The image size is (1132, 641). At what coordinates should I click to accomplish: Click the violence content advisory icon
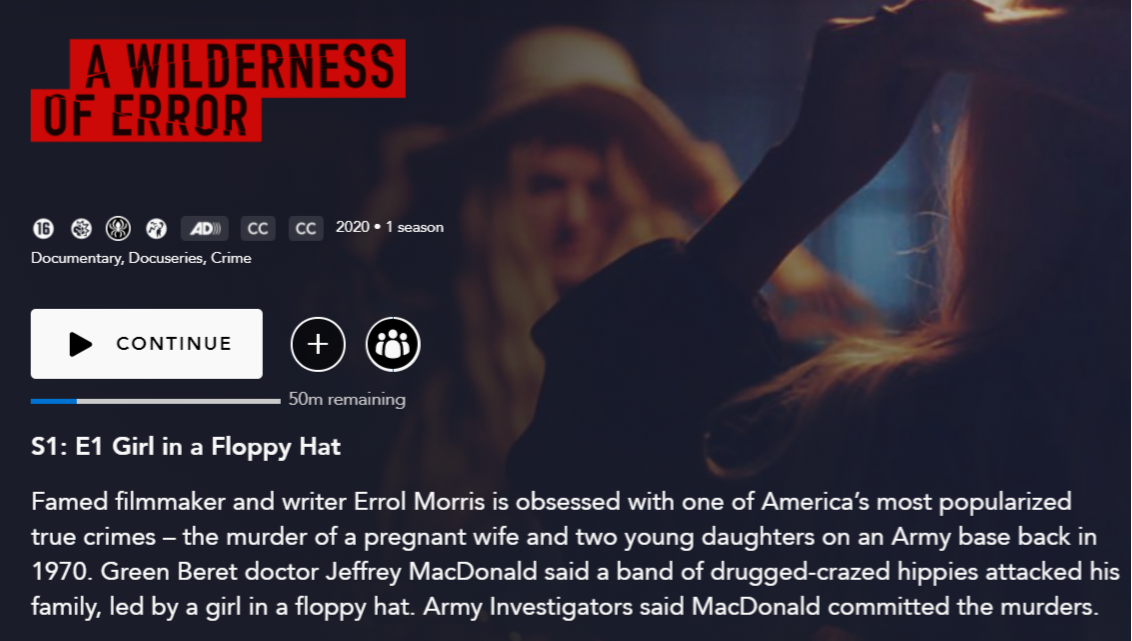point(156,229)
